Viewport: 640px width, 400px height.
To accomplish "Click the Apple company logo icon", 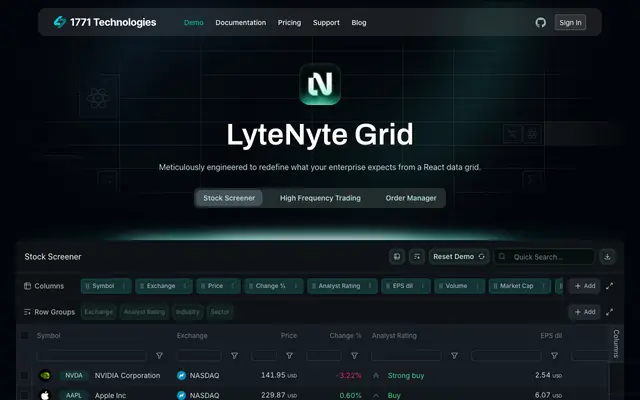I will point(45,395).
